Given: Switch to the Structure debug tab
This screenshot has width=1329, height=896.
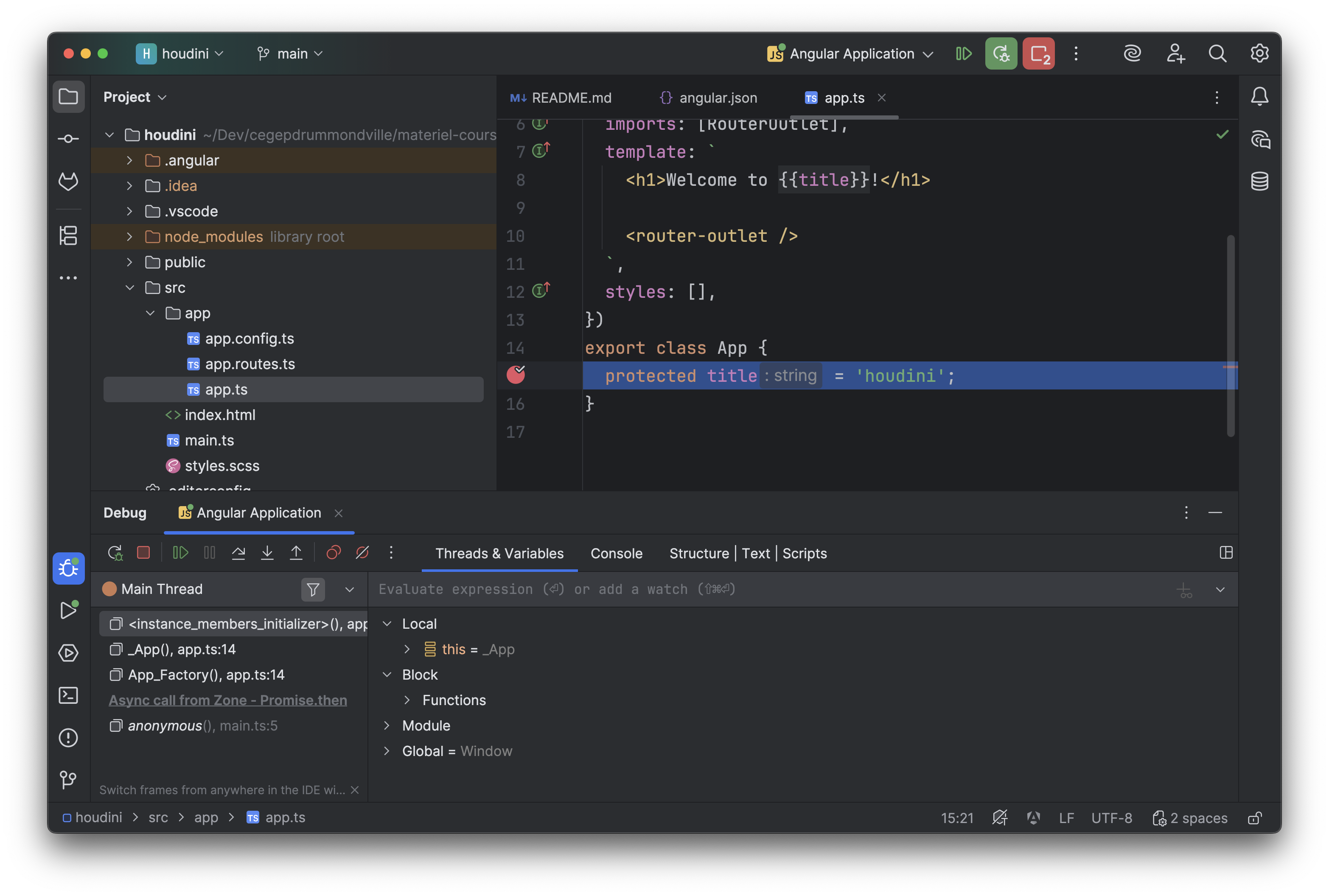Looking at the screenshot, I should pyautogui.click(x=699, y=553).
